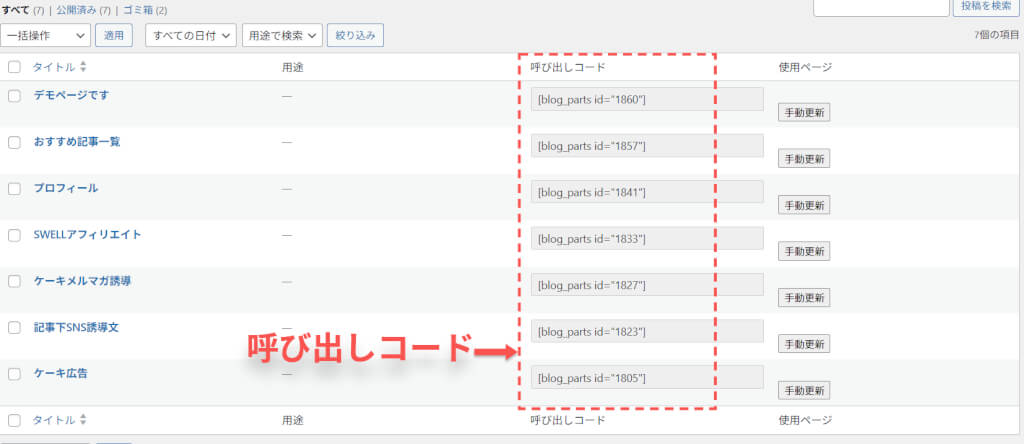Open the 用途で検索 dropdown

(283, 35)
